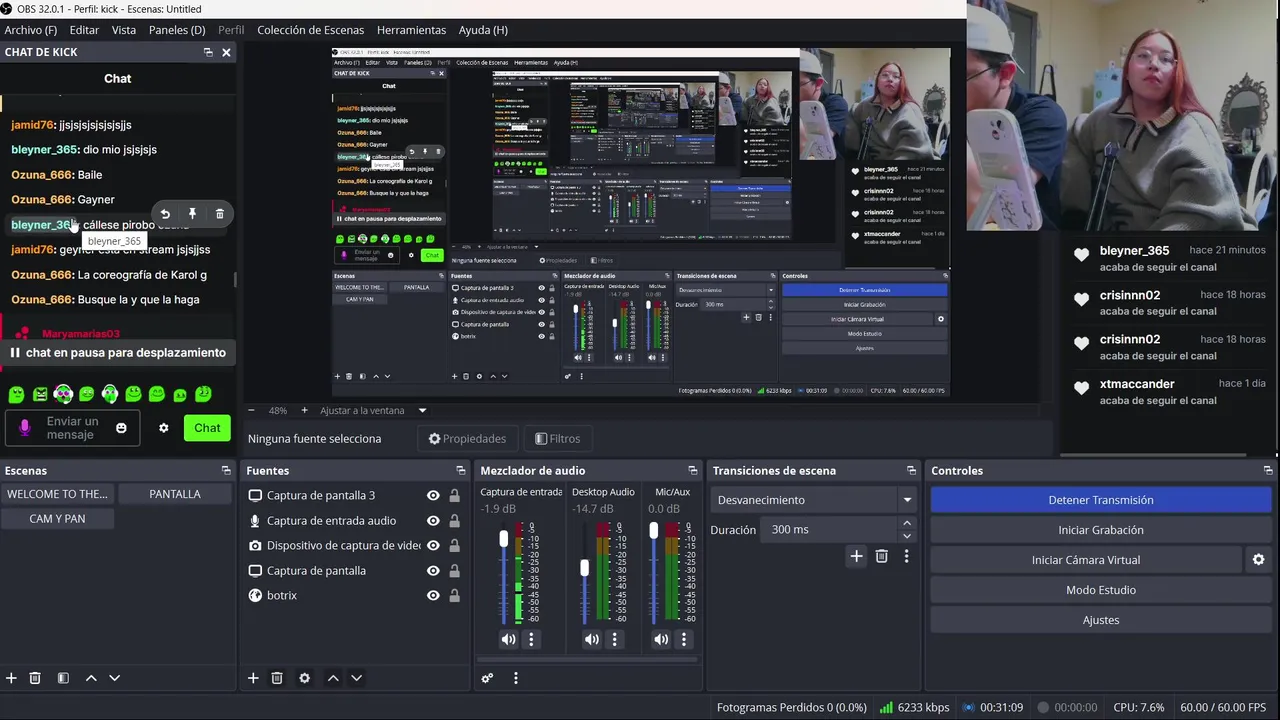Reply to the hovered chat message

tap(165, 214)
